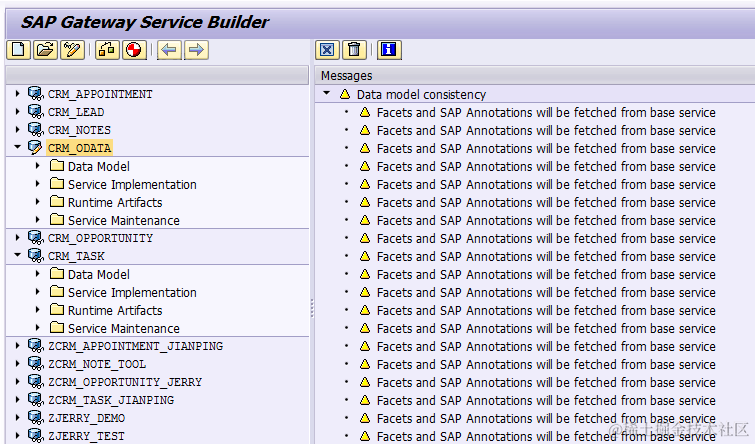Click the Open Project folder icon

46,50
